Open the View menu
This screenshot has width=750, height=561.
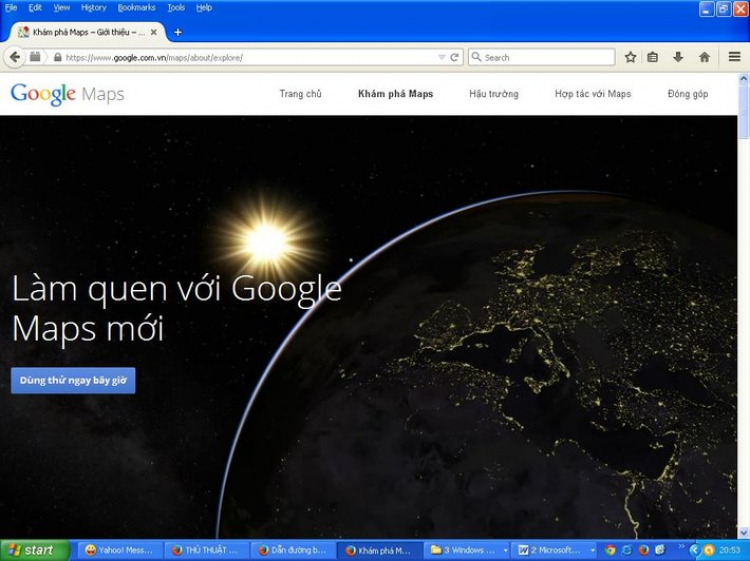pos(62,8)
